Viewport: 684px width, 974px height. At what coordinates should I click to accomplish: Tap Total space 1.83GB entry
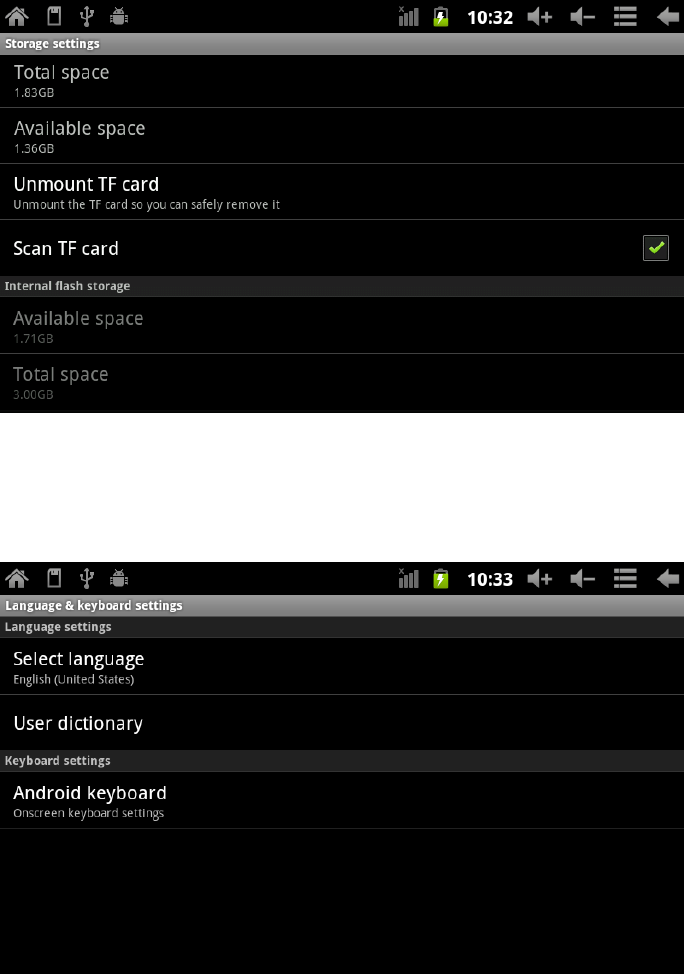tap(342, 81)
